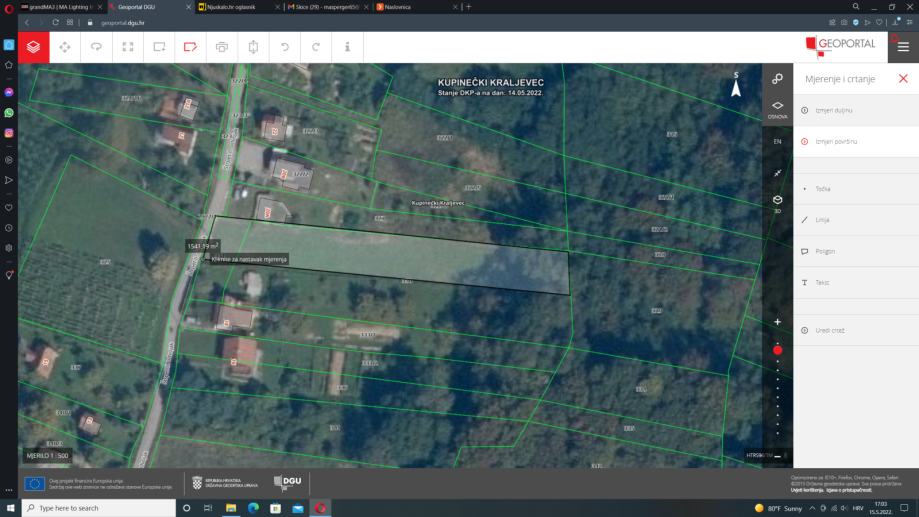Click the collapse arrows map icon
Viewport: 919px width, 517px height.
[777, 173]
